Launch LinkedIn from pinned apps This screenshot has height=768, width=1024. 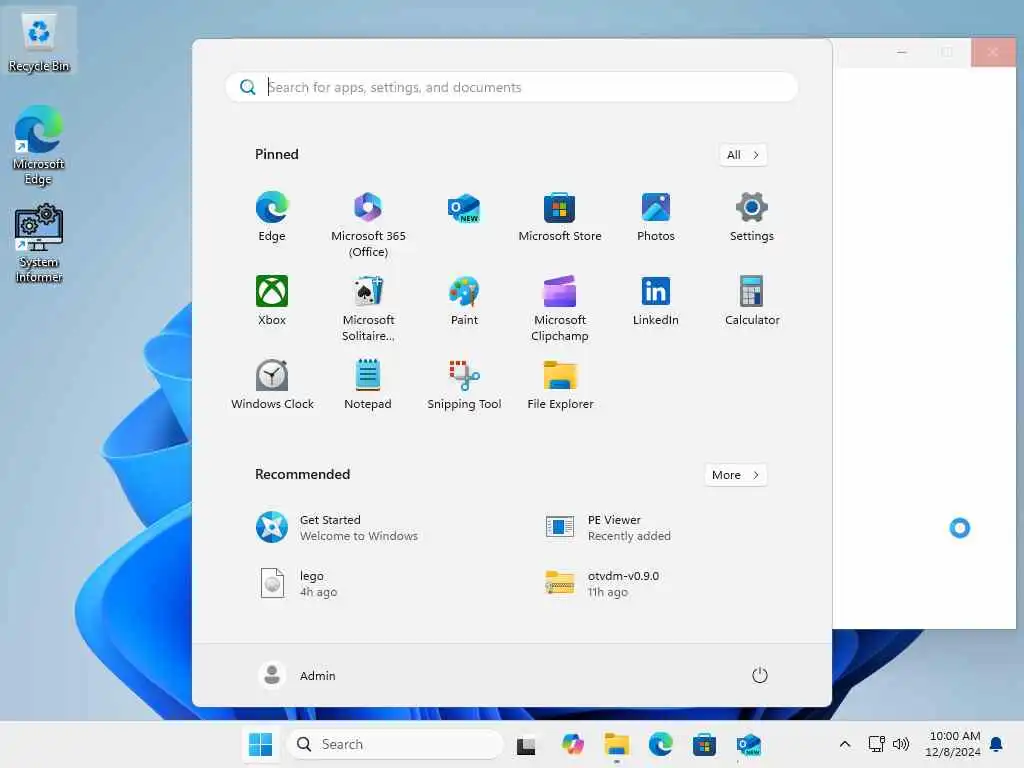(x=656, y=300)
